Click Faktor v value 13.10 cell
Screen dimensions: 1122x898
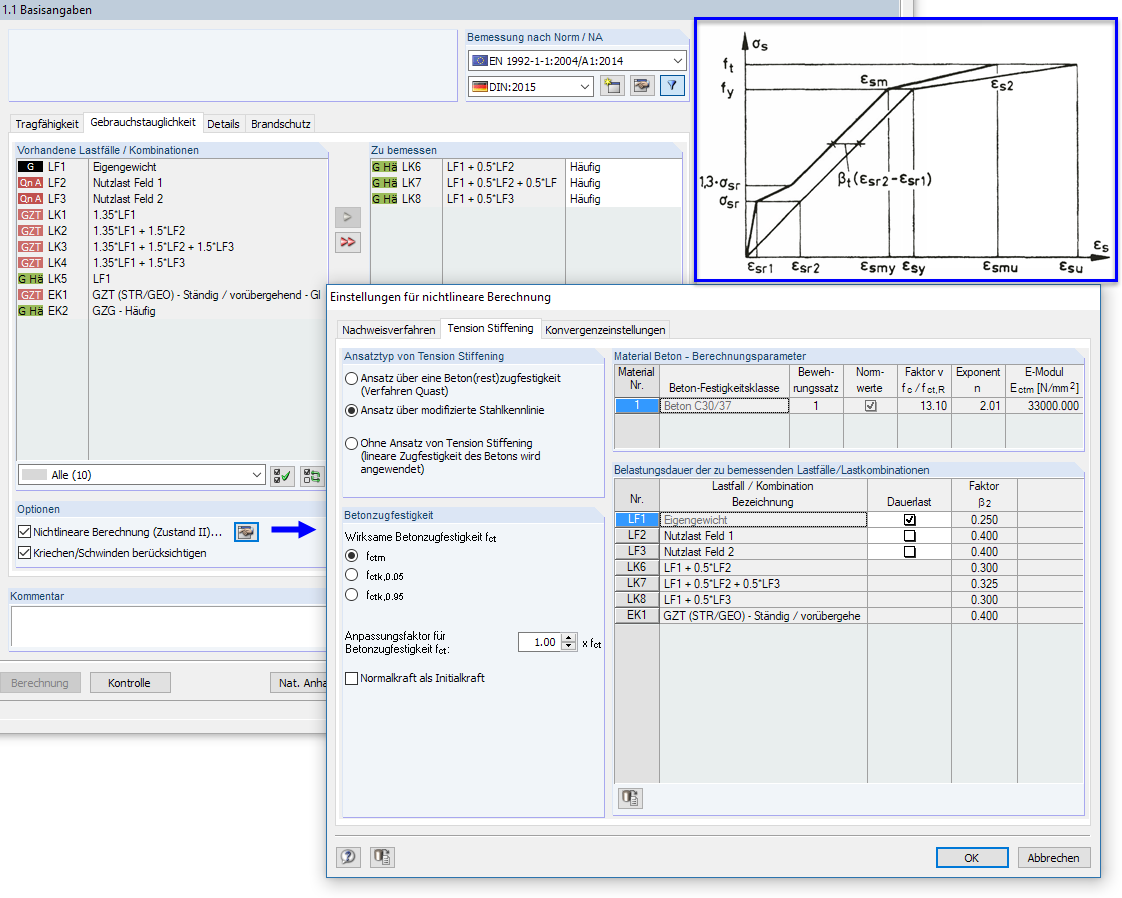[924, 406]
